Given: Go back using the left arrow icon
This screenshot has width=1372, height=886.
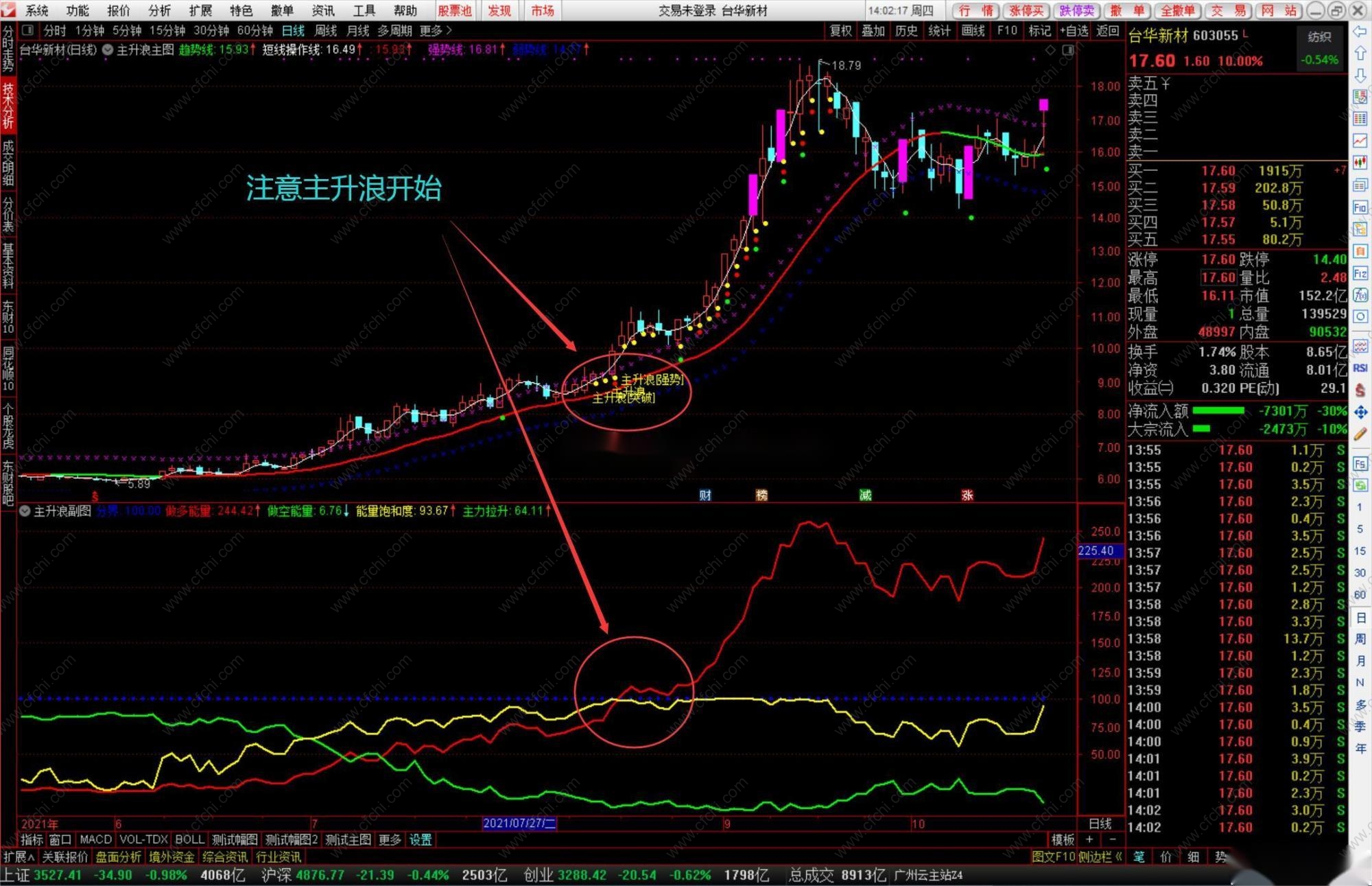Looking at the screenshot, I should pos(1360,32).
